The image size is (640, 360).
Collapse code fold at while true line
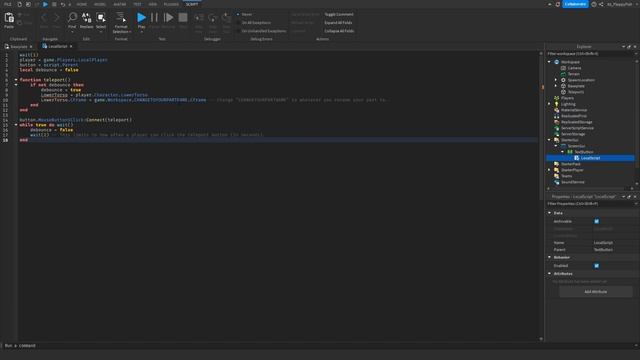coord(16,125)
